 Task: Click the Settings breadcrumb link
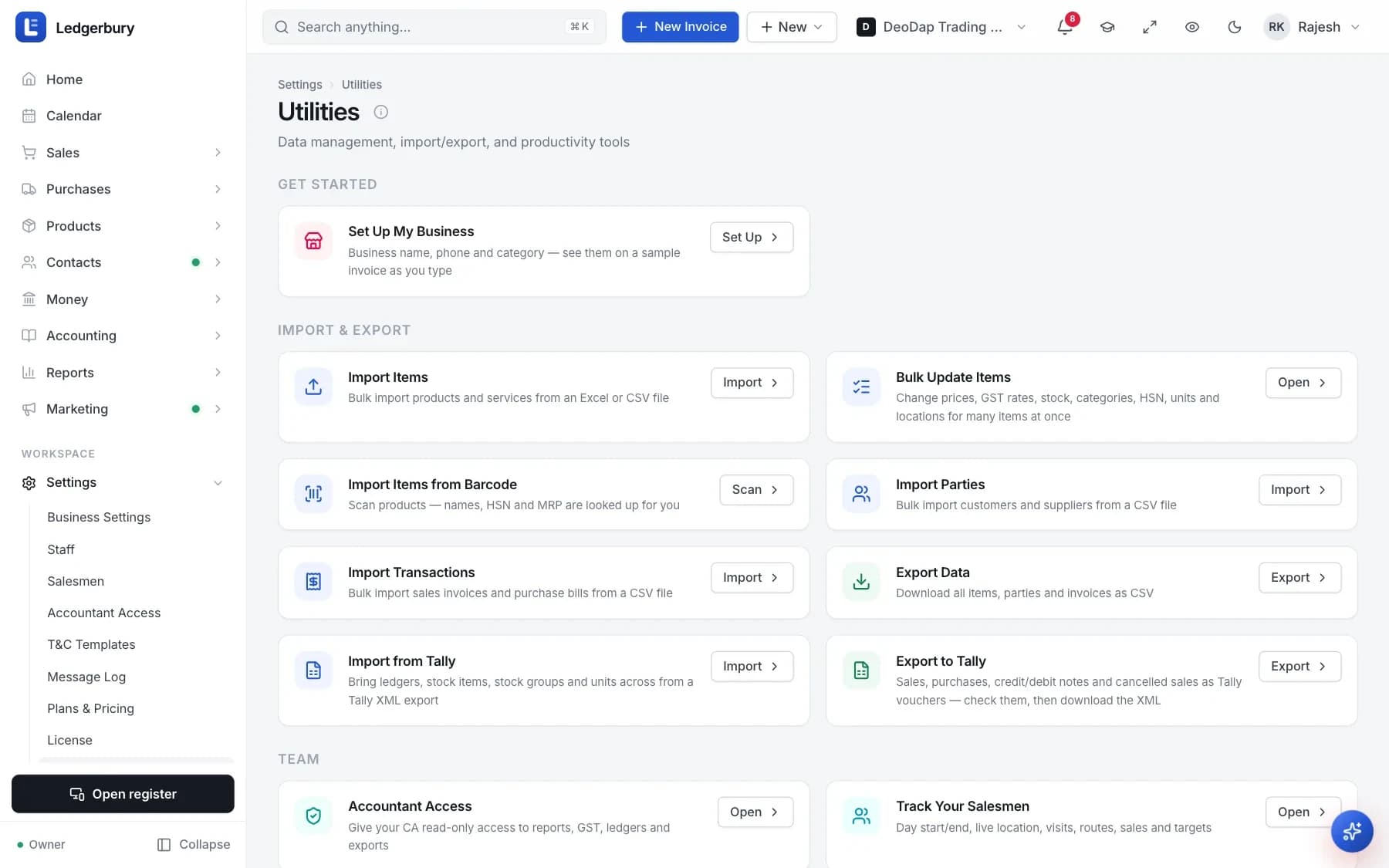300,84
